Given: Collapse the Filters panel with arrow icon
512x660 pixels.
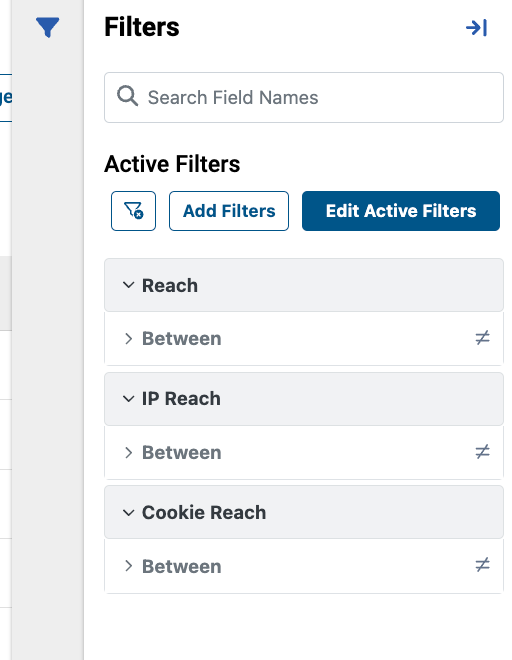Looking at the screenshot, I should click(x=477, y=28).
